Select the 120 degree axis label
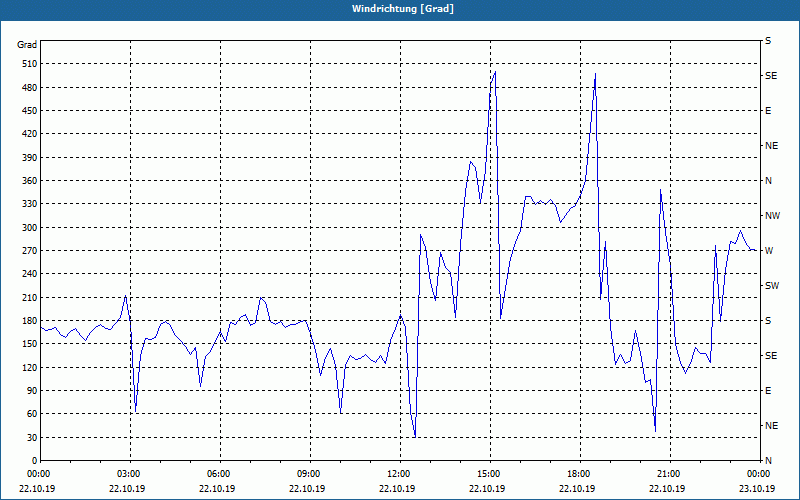Screen dimensions: 800x500 coord(30,367)
